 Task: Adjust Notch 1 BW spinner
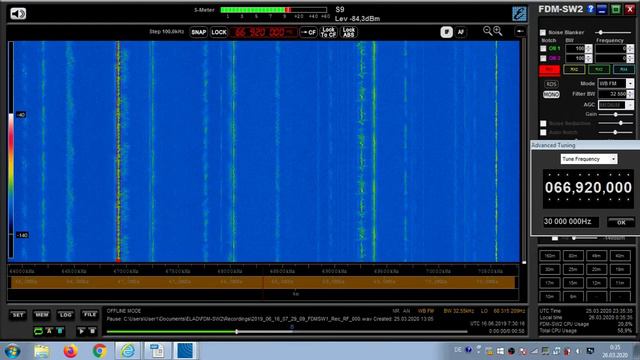pyautogui.click(x=588, y=48)
